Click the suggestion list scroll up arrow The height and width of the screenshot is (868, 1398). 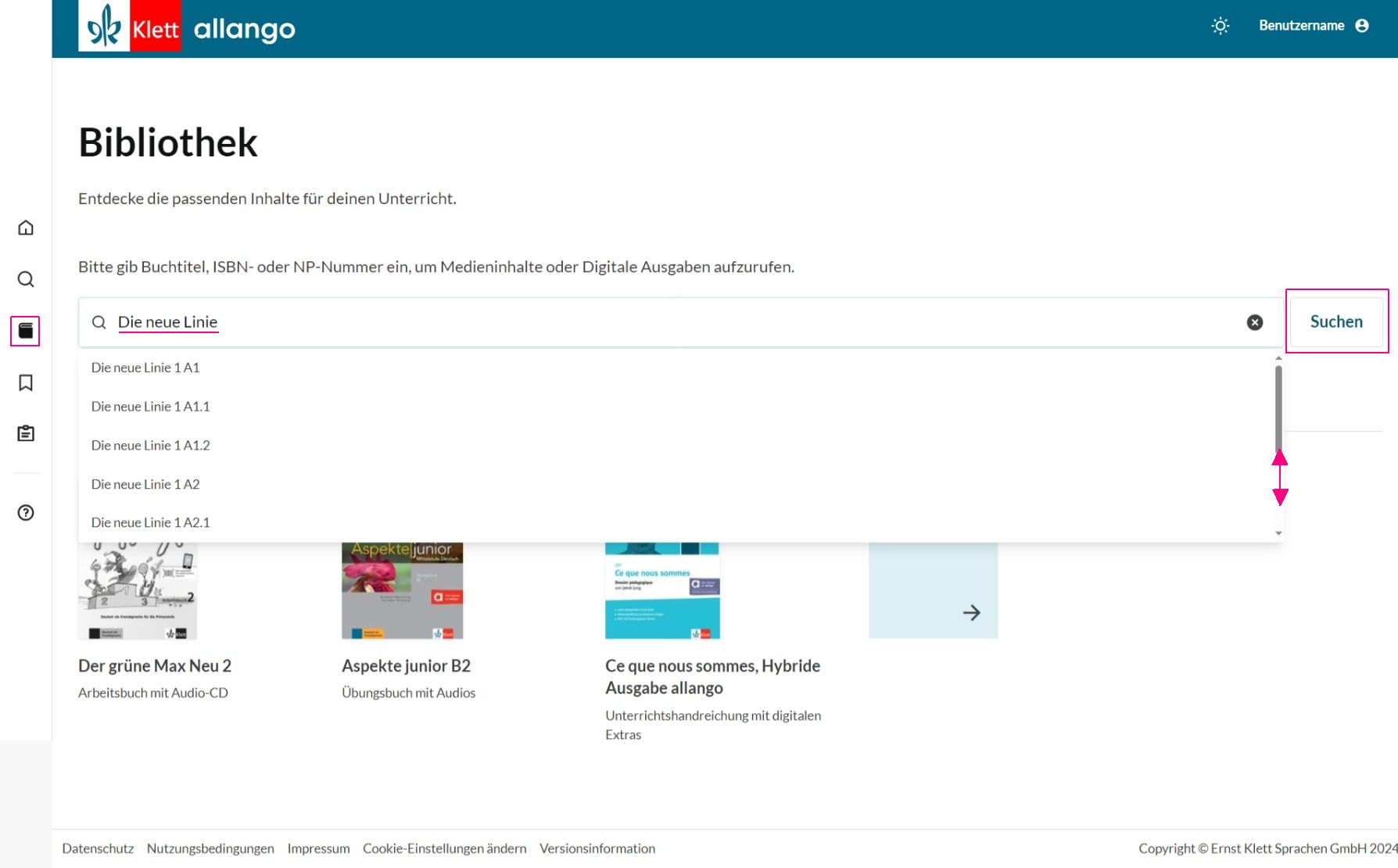[x=1278, y=358]
